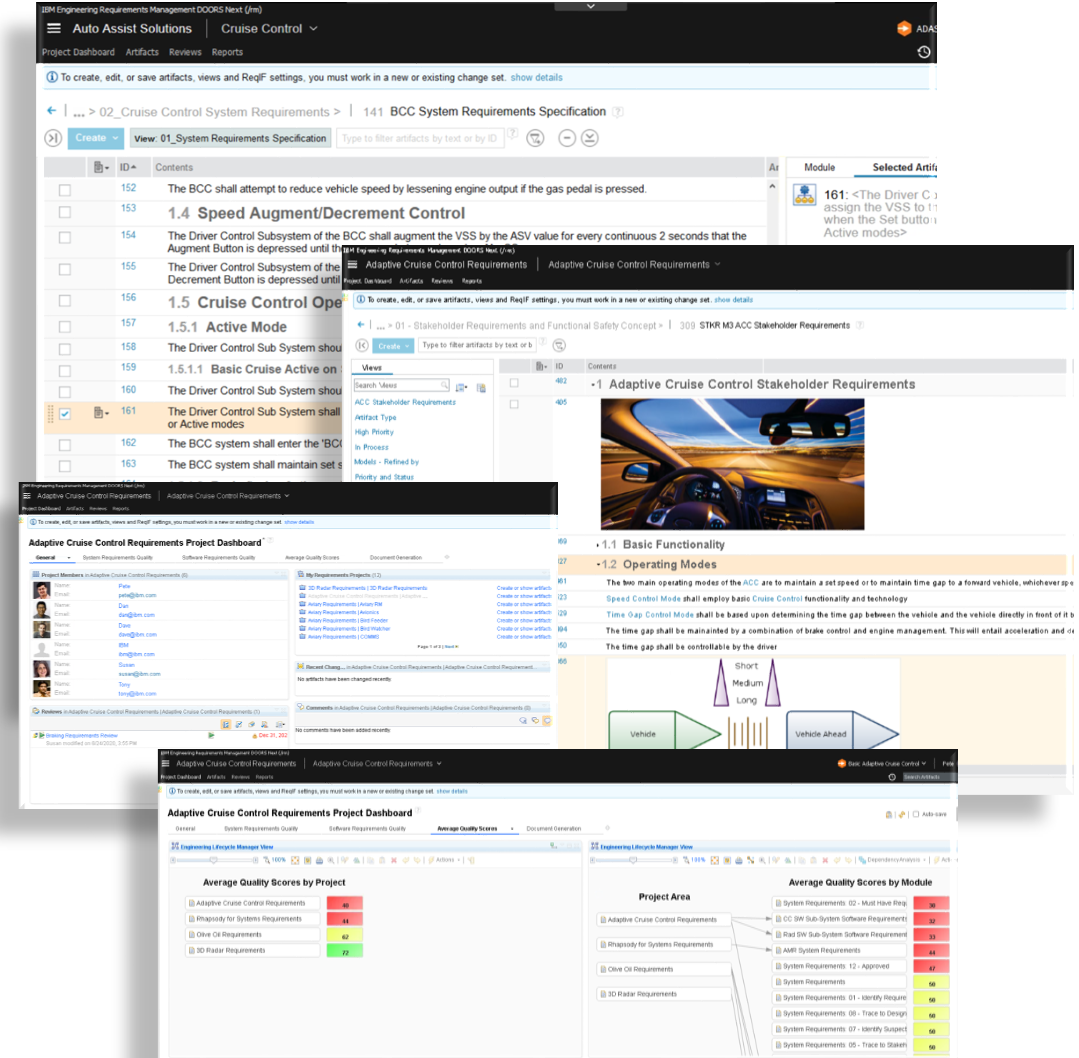Tick the checkbox for artifact row 162
1079x1058 pixels.
tap(65, 445)
